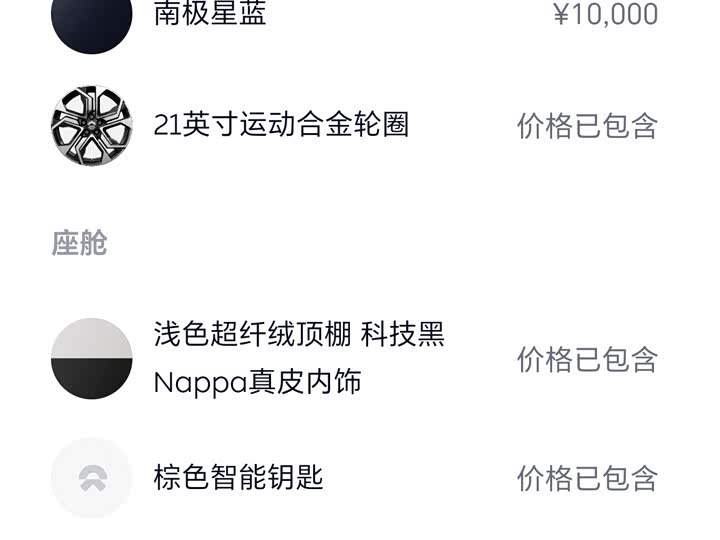
Task: Tap the 南极星蓝 color name label
Action: [210, 13]
